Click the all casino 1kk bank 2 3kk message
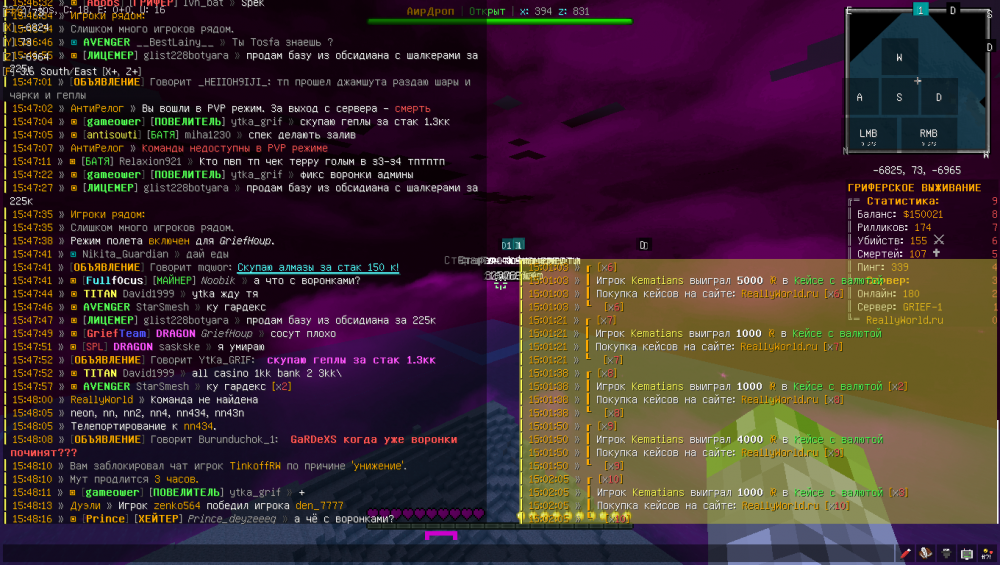1000x565 pixels. coord(267,373)
